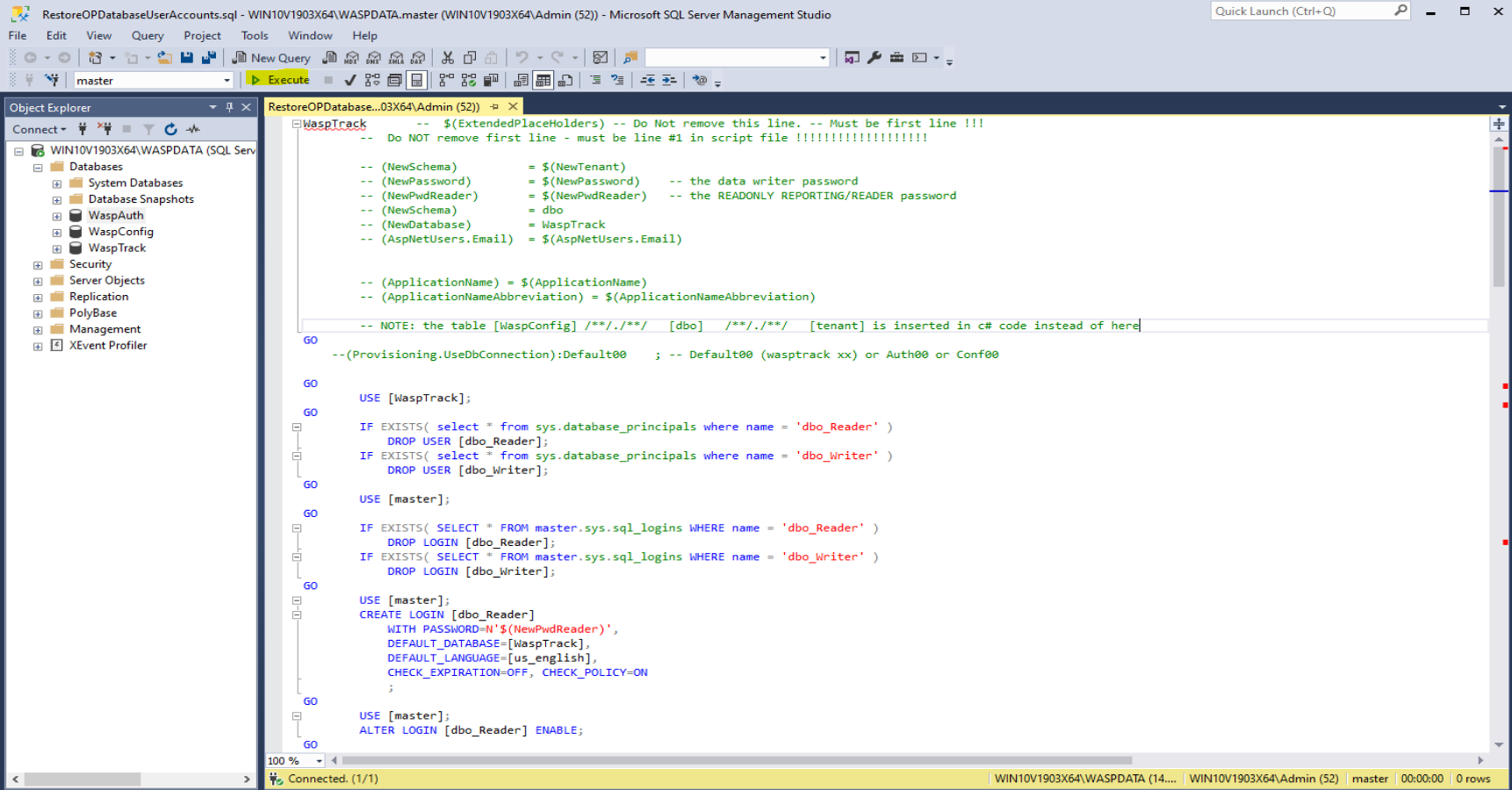Select the Results to Text option
Screen dimensions: 1512x790
pyautogui.click(x=521, y=80)
